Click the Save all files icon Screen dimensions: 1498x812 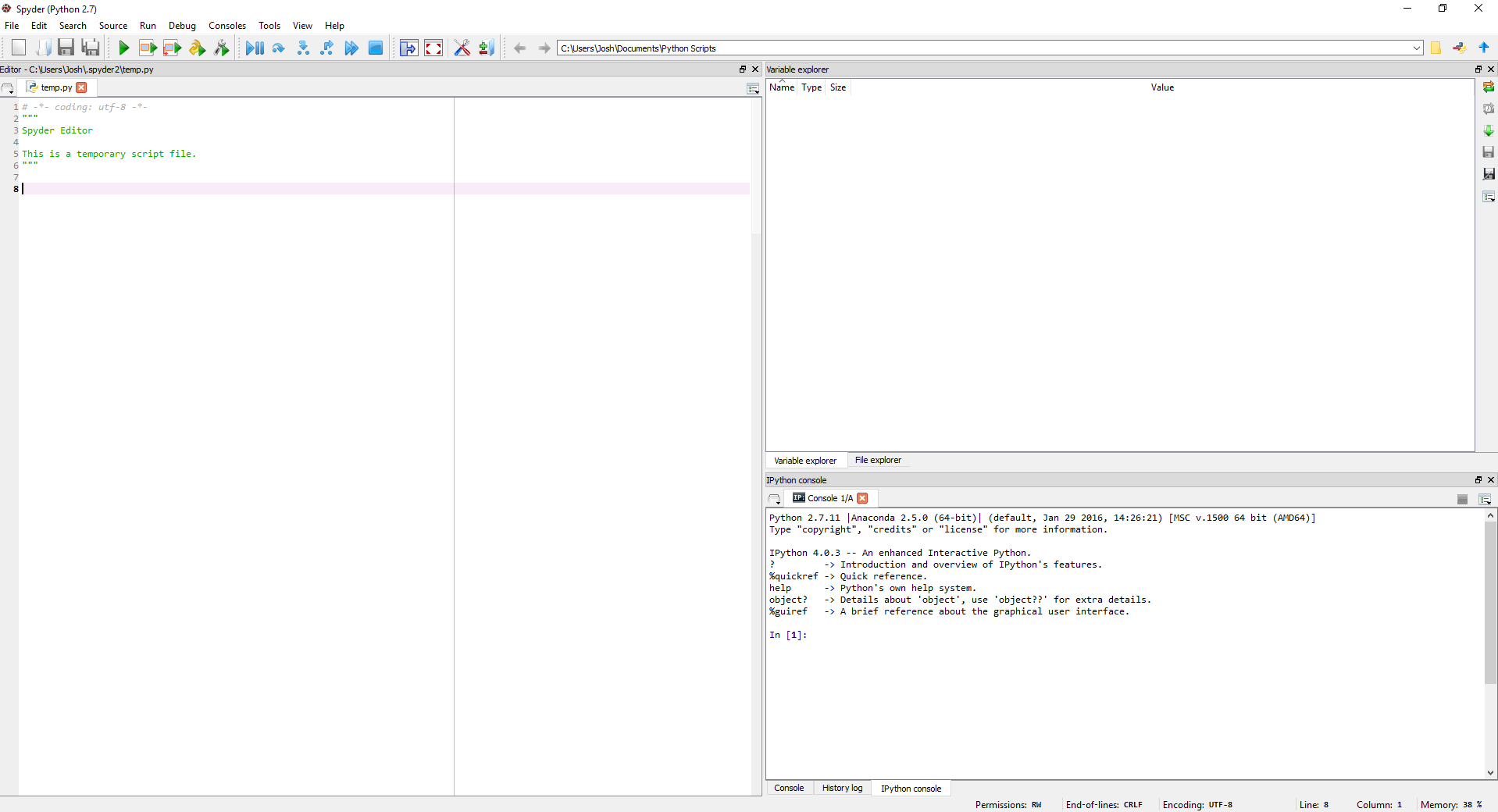click(x=91, y=48)
